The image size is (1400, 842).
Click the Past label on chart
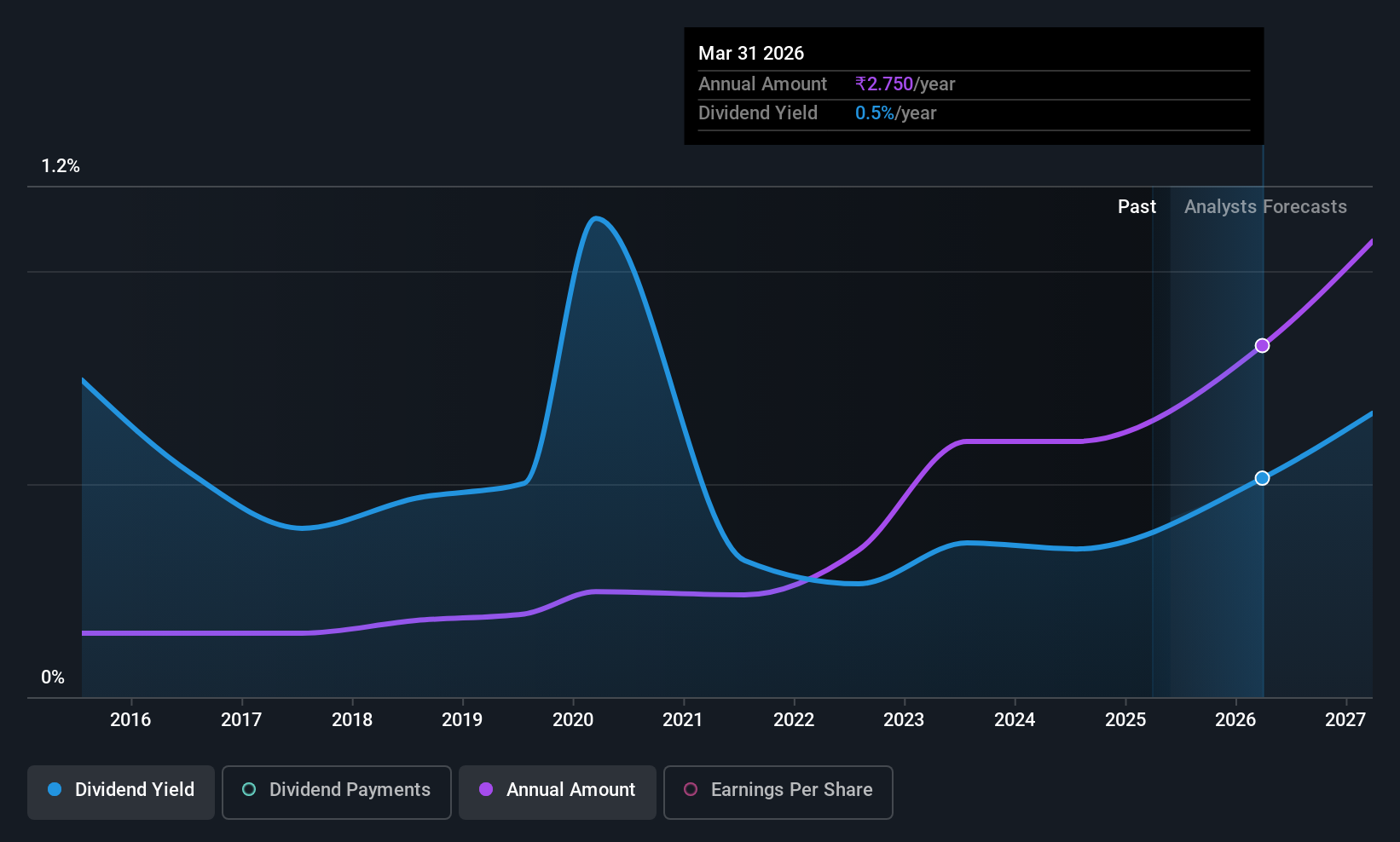tap(1137, 207)
